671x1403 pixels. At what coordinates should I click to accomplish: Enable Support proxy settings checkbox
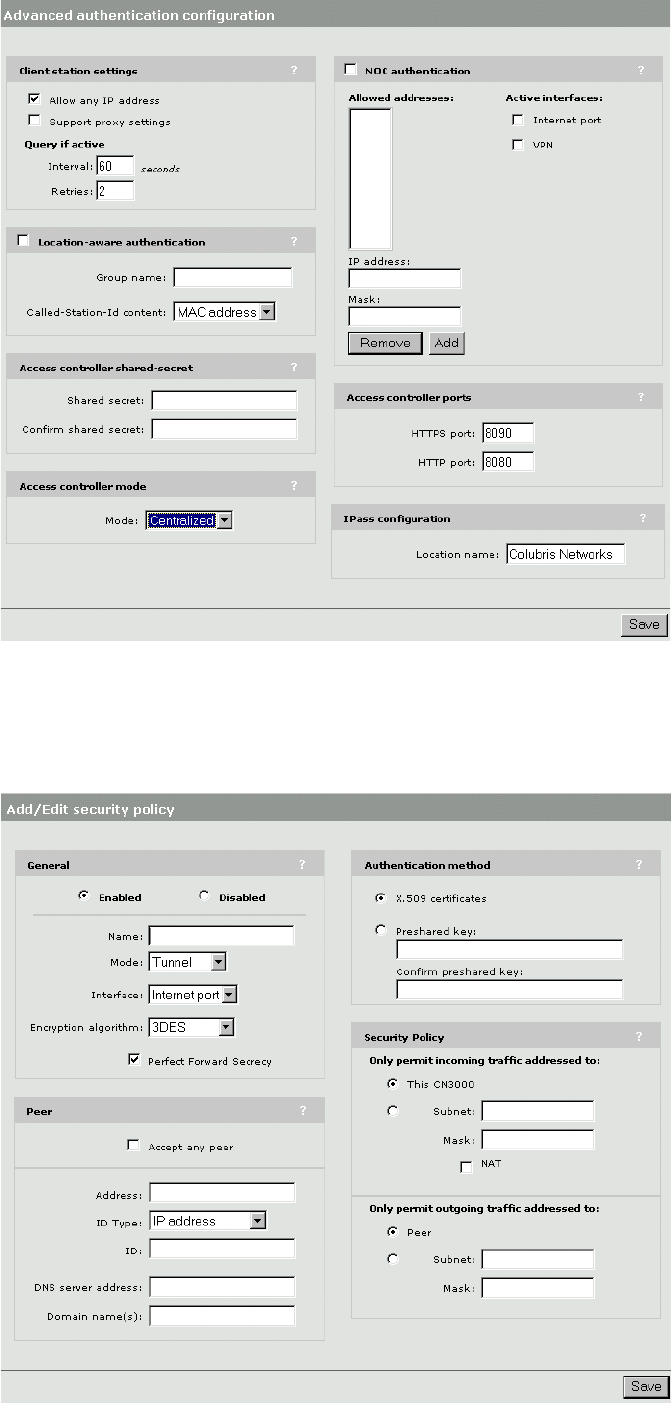[x=35, y=122]
